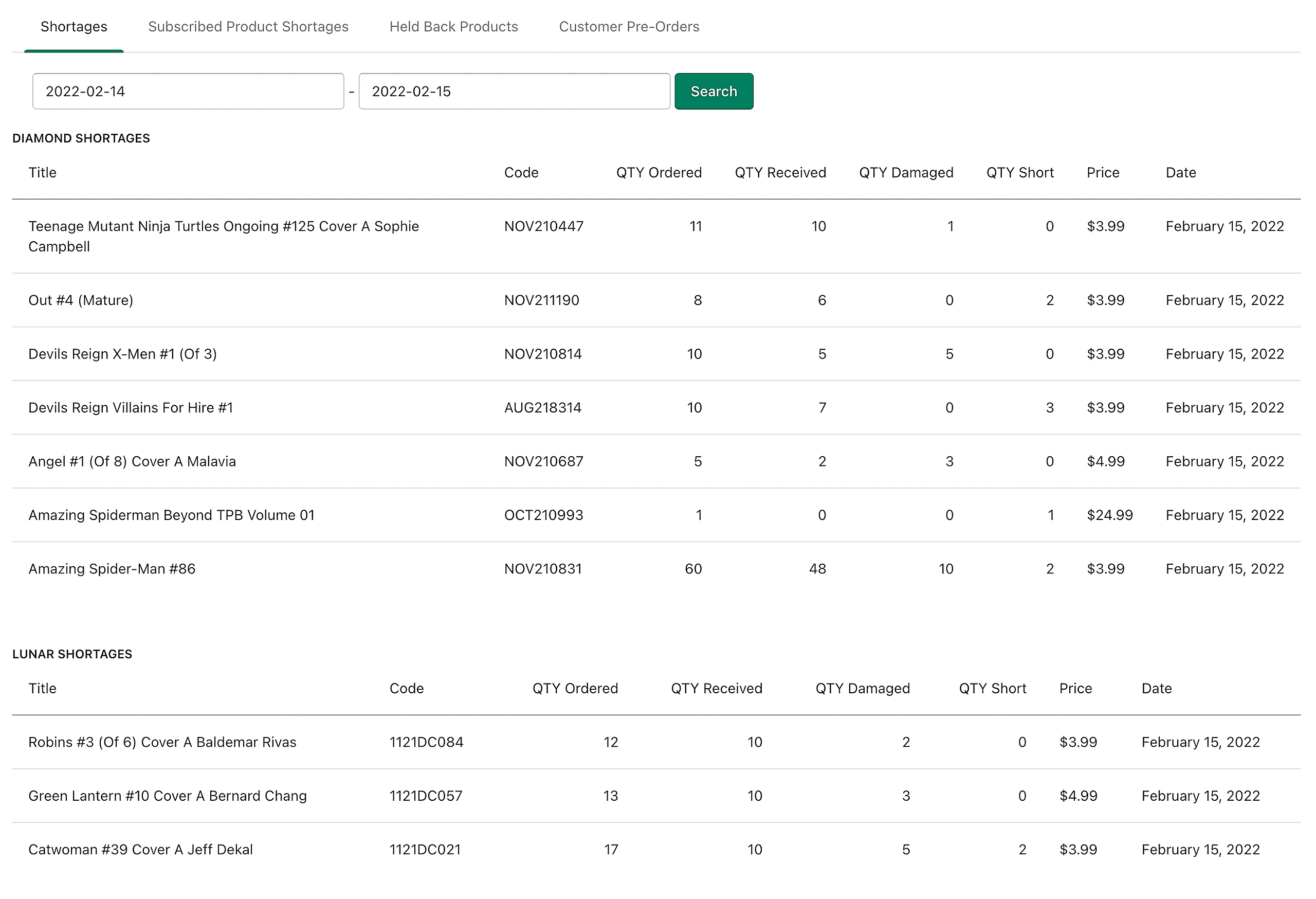
Task: Click the Lunar table Price column header
Action: 1075,689
